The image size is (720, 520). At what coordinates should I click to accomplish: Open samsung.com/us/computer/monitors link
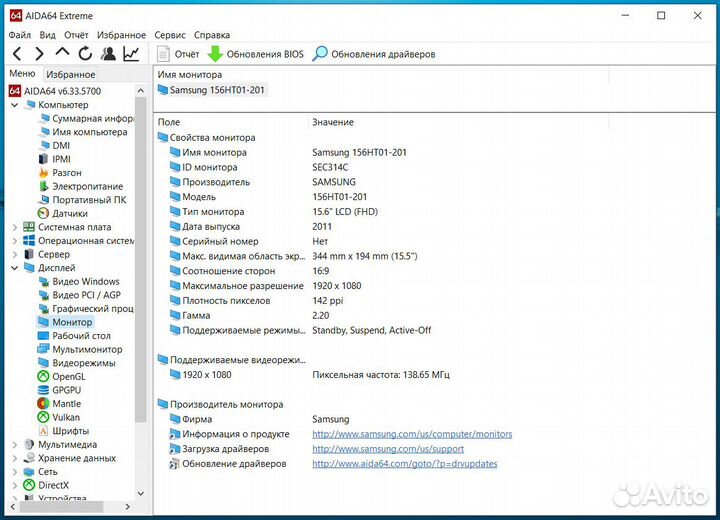pos(412,434)
